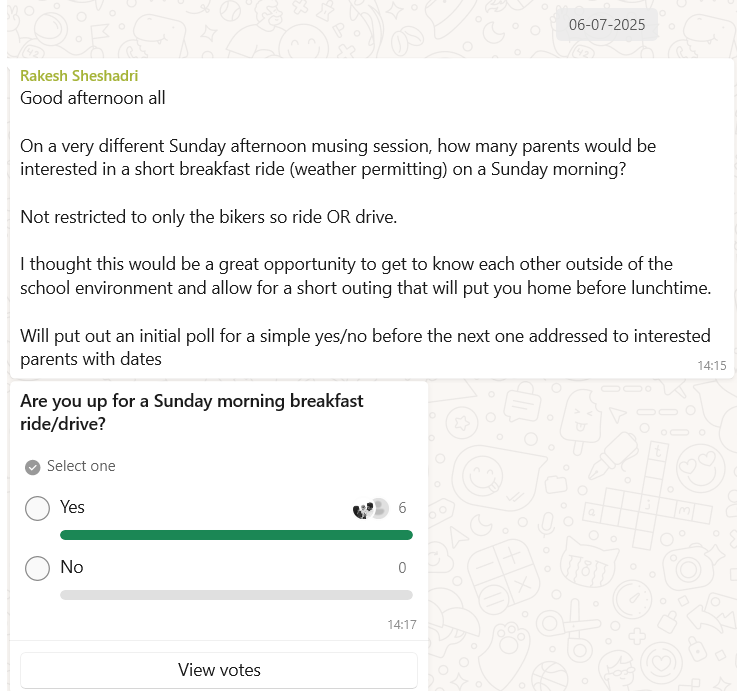Click the 06-07-2025 date badge
737x691 pixels.
607,25
